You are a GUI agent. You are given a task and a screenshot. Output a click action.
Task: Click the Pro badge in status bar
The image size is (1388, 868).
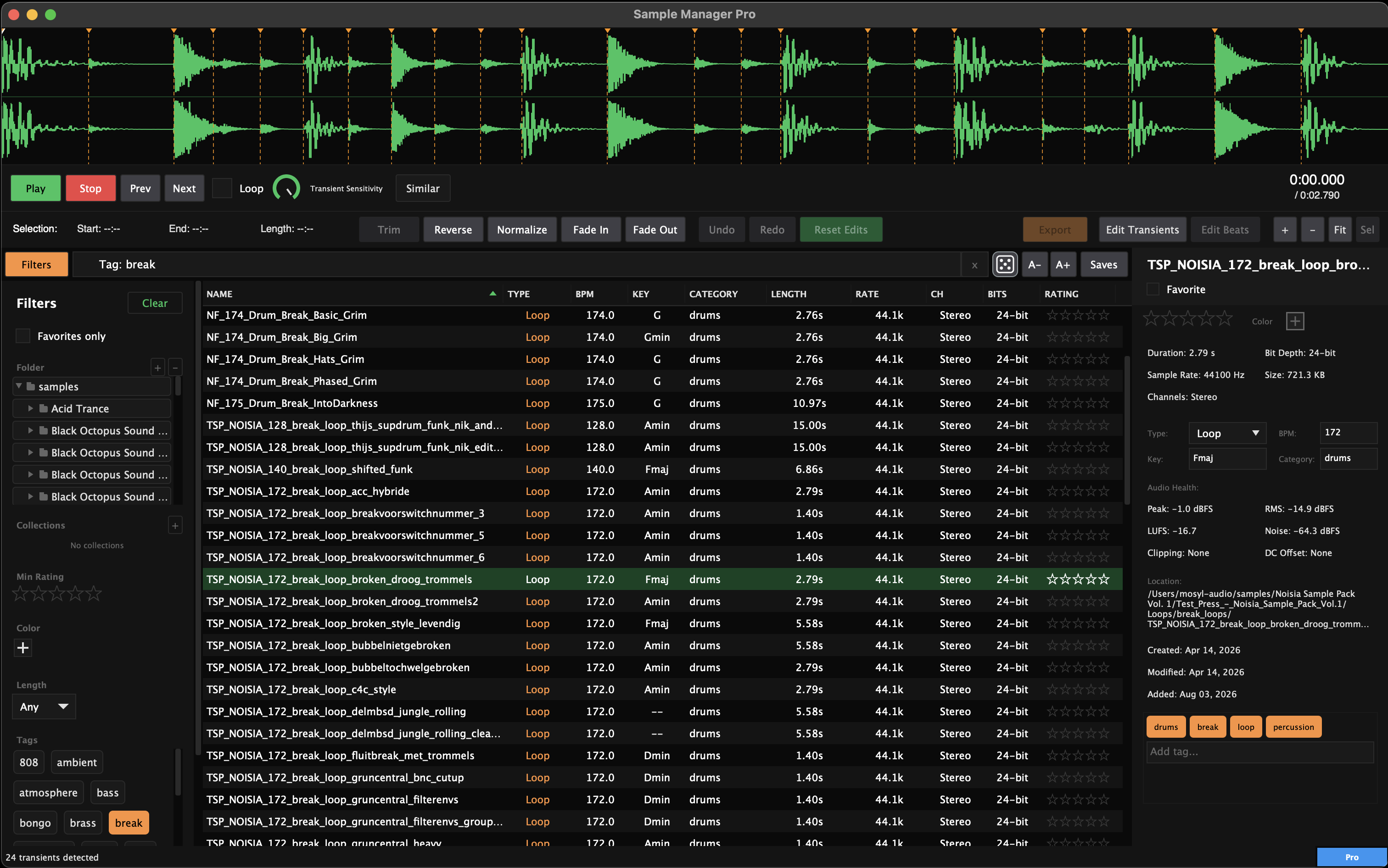[1352, 857]
